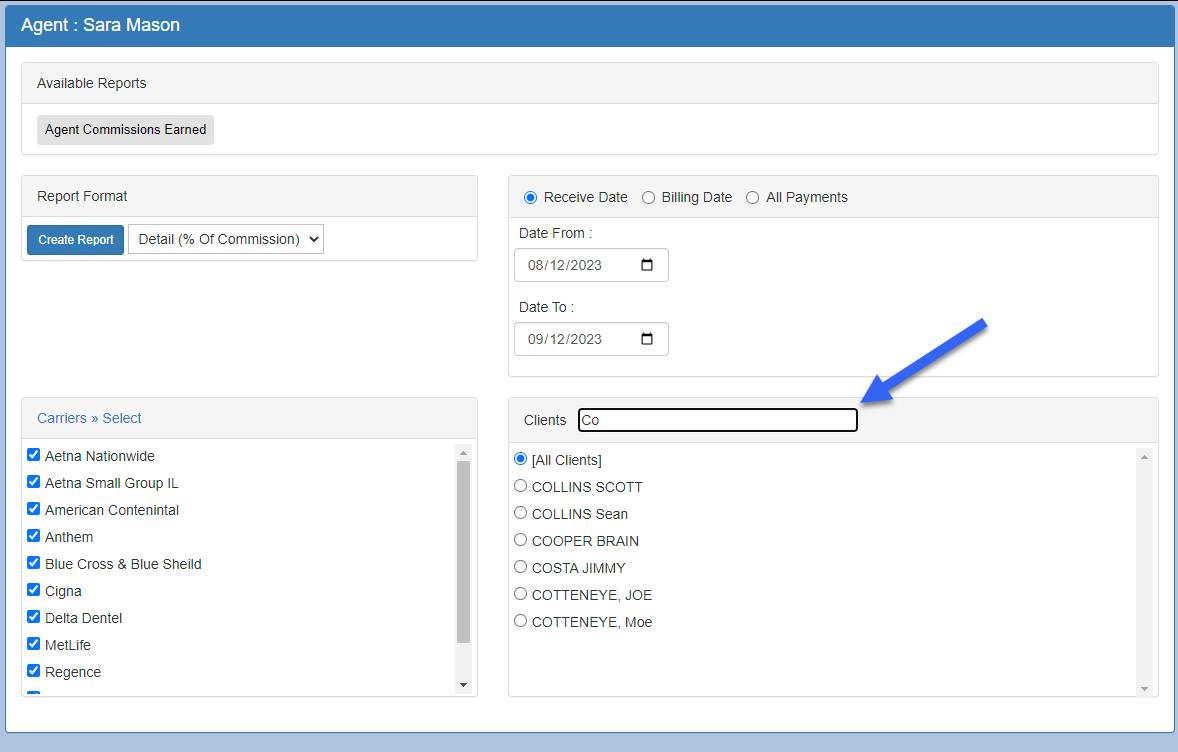Open the Date From calendar picker
This screenshot has height=752, width=1178.
tap(644, 264)
